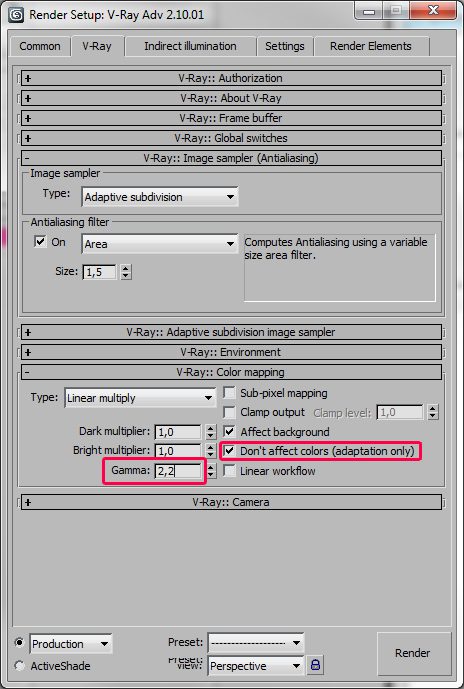Click the Gamma spinner arrows
464x689 pixels.
211,471
